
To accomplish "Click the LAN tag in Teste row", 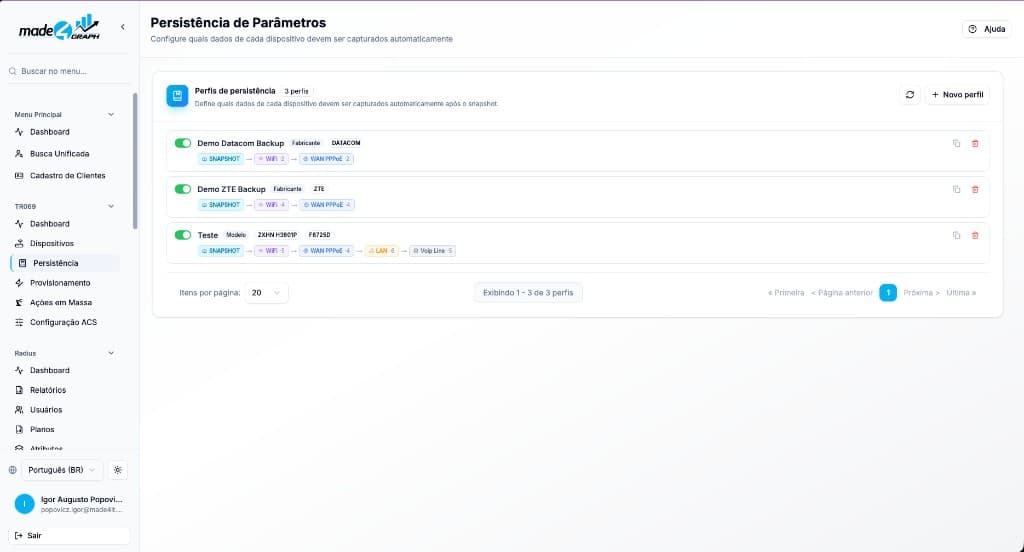I will [381, 251].
